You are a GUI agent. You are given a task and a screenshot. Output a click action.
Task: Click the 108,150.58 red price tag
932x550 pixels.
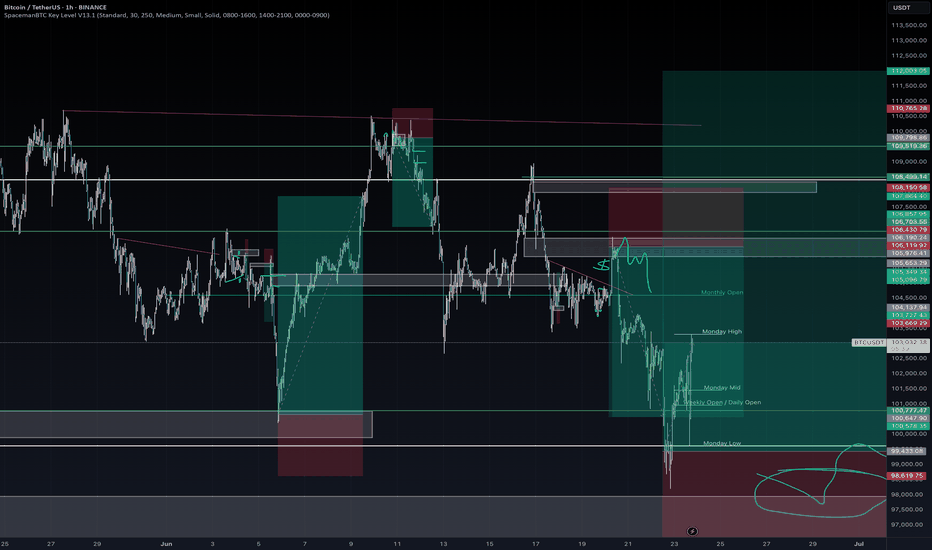(x=908, y=187)
